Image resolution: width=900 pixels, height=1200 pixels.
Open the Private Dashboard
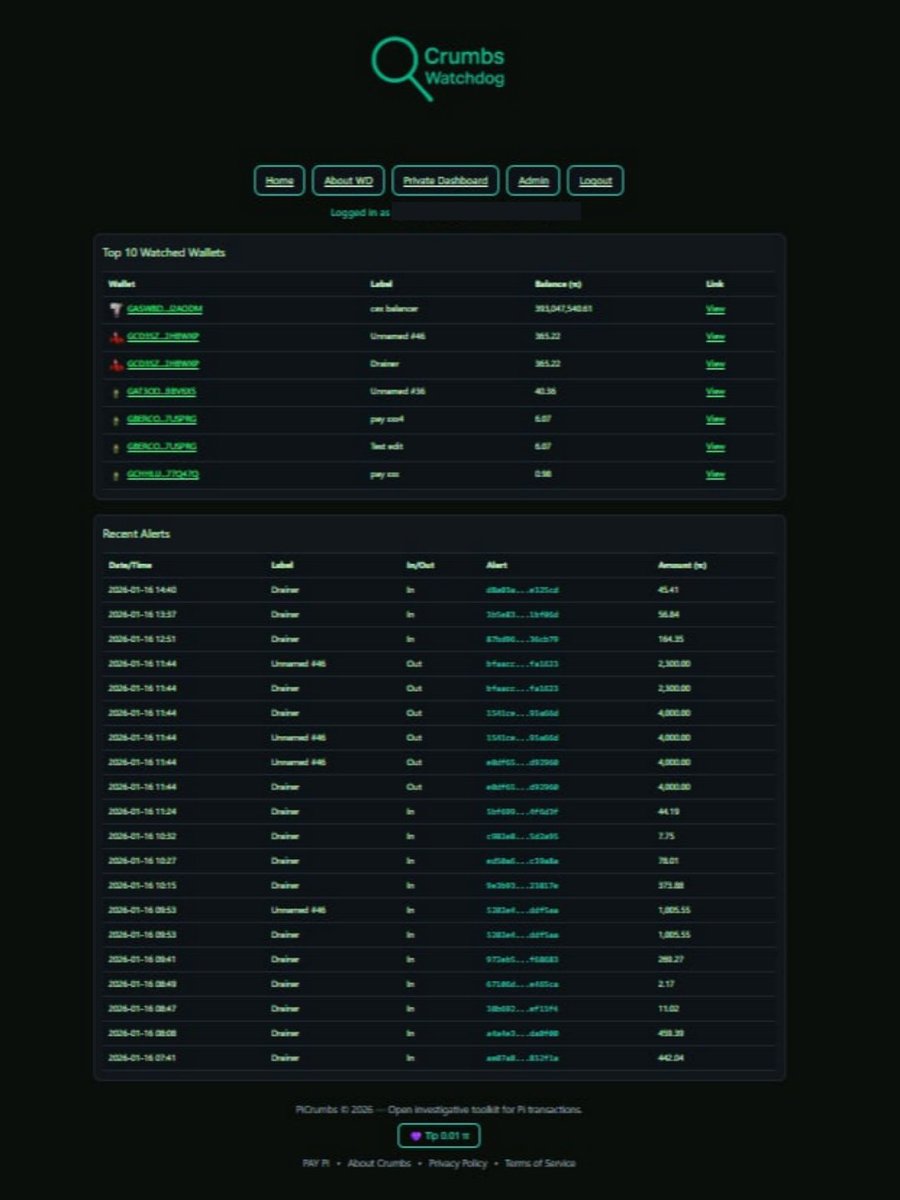445,181
